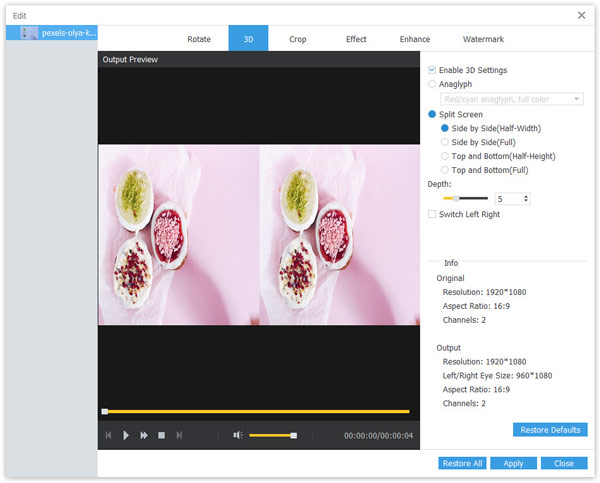This screenshot has width=600, height=483.
Task: Open the Effect tab
Action: click(356, 39)
